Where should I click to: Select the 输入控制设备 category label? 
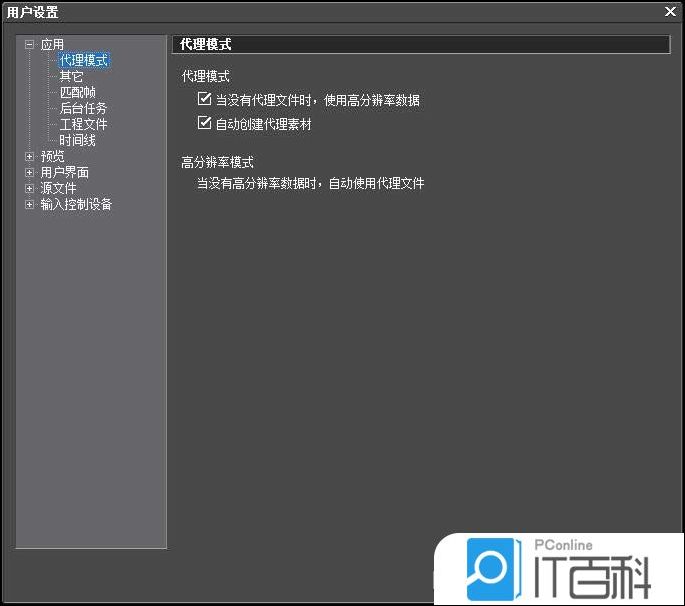tap(76, 204)
